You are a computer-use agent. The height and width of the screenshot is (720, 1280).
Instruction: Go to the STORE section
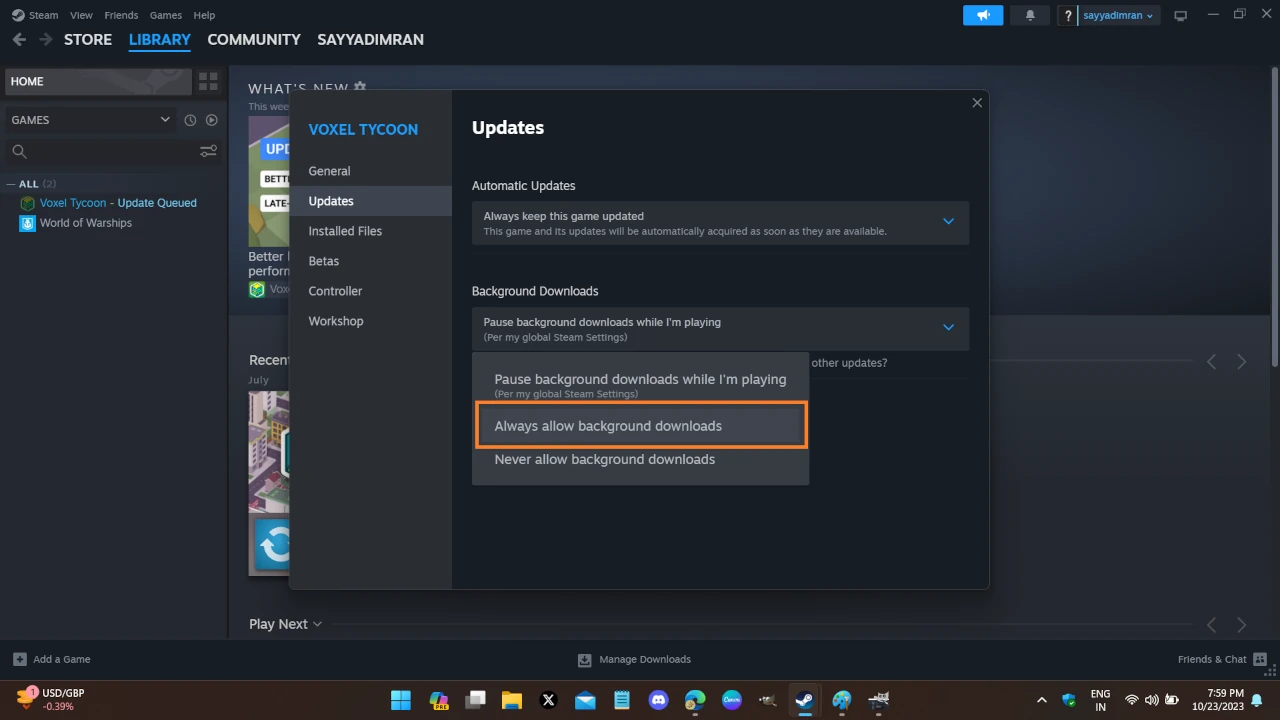tap(88, 39)
